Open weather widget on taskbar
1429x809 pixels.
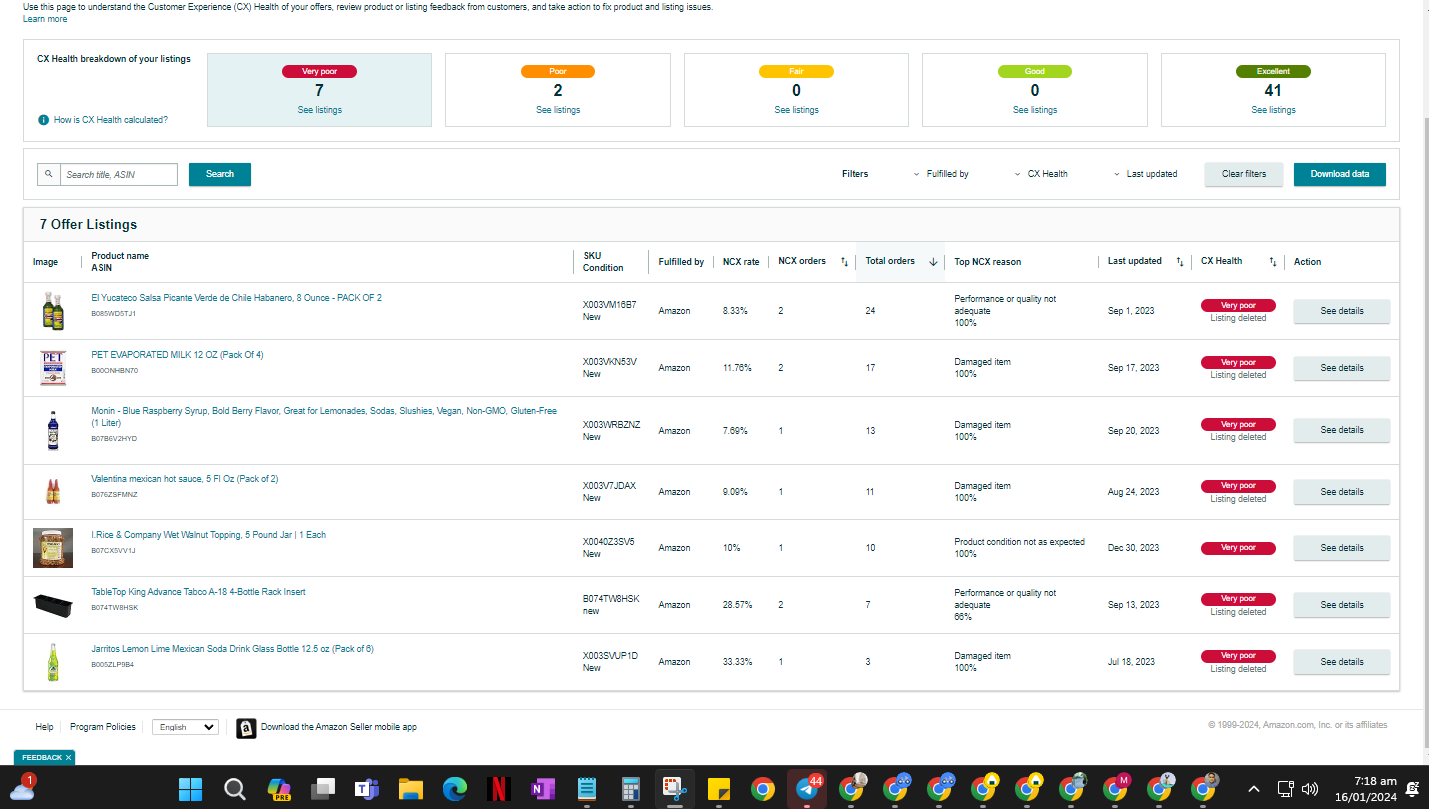pos(22,788)
